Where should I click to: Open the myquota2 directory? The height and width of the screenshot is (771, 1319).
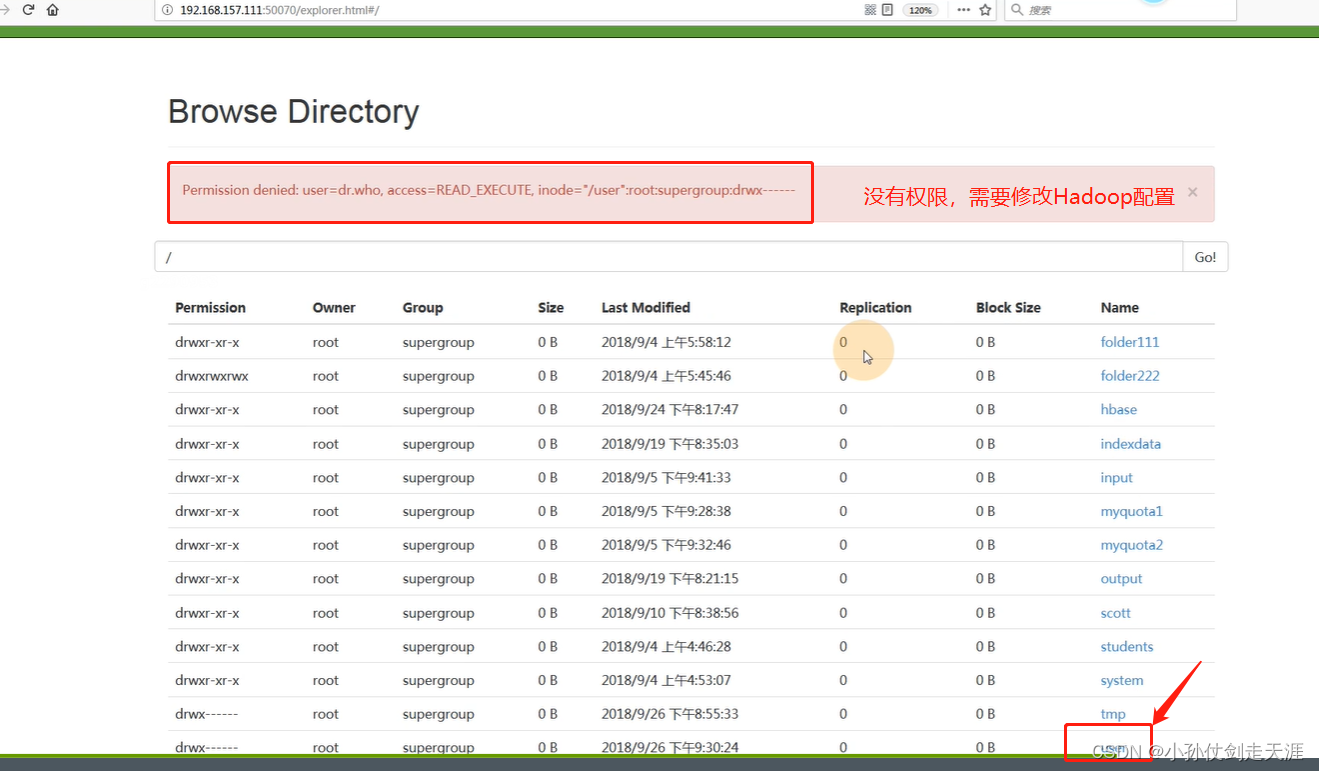[1132, 545]
